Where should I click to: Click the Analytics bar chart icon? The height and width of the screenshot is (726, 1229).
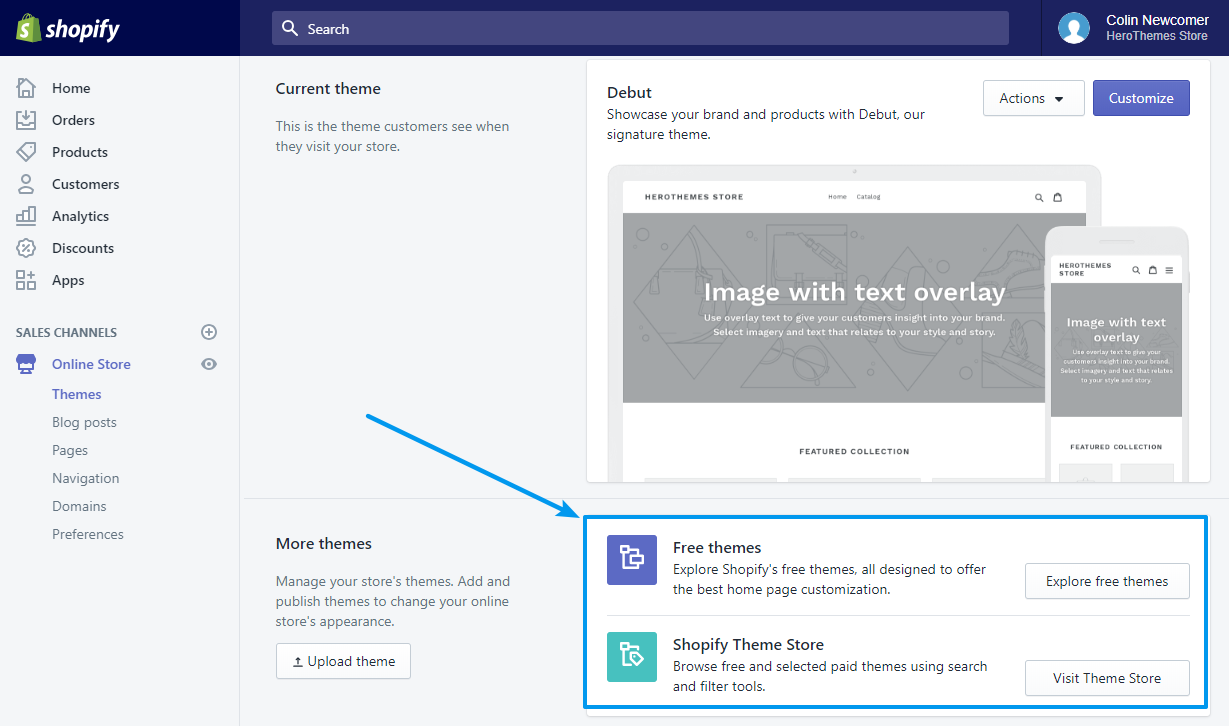(x=26, y=216)
